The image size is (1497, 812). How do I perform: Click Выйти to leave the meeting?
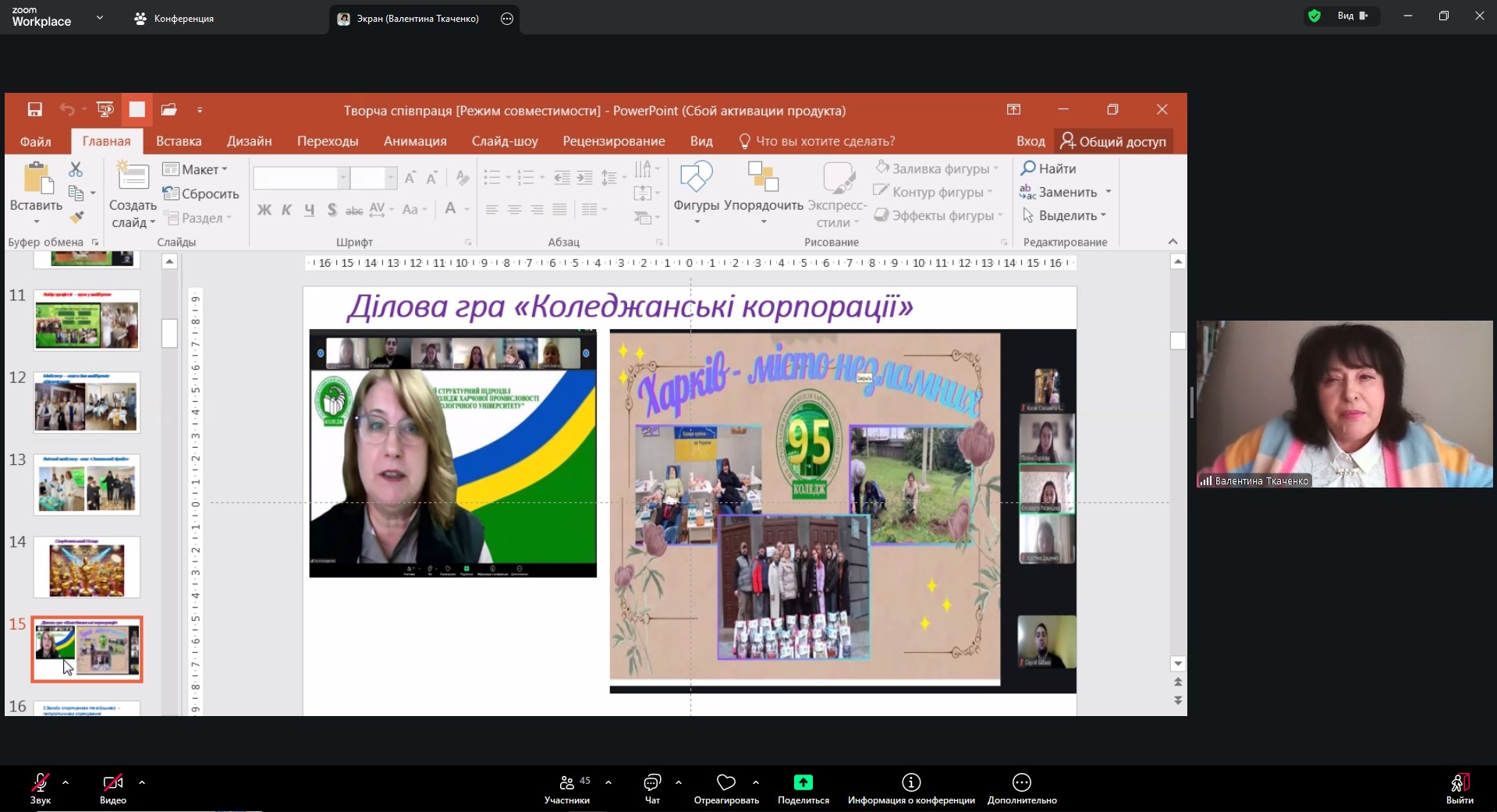coord(1460,788)
